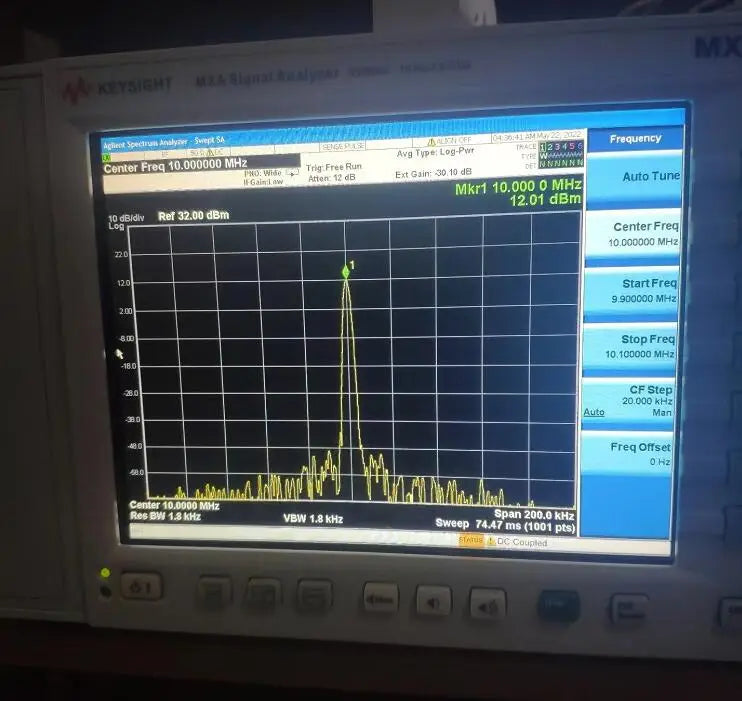The image size is (742, 701).
Task: Select trace number 2 in TRACE row
Action: point(550,147)
